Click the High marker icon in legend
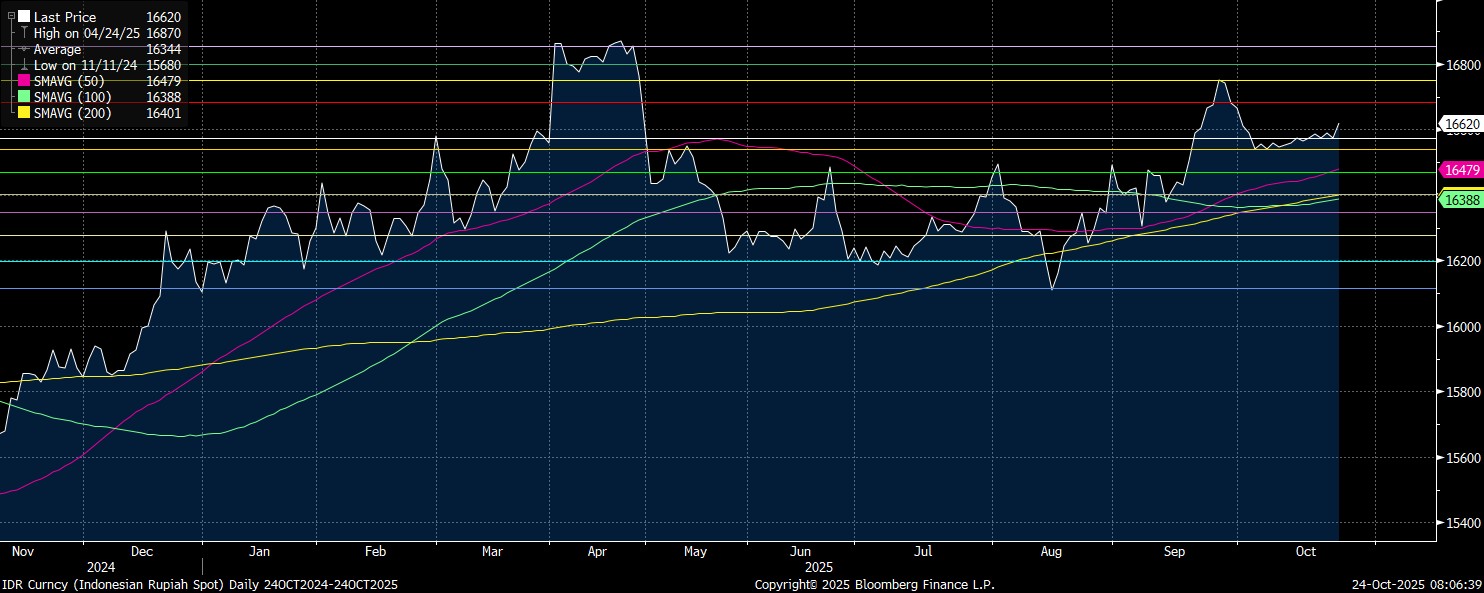Viewport: 1484px width, 593px height. click(x=24, y=33)
